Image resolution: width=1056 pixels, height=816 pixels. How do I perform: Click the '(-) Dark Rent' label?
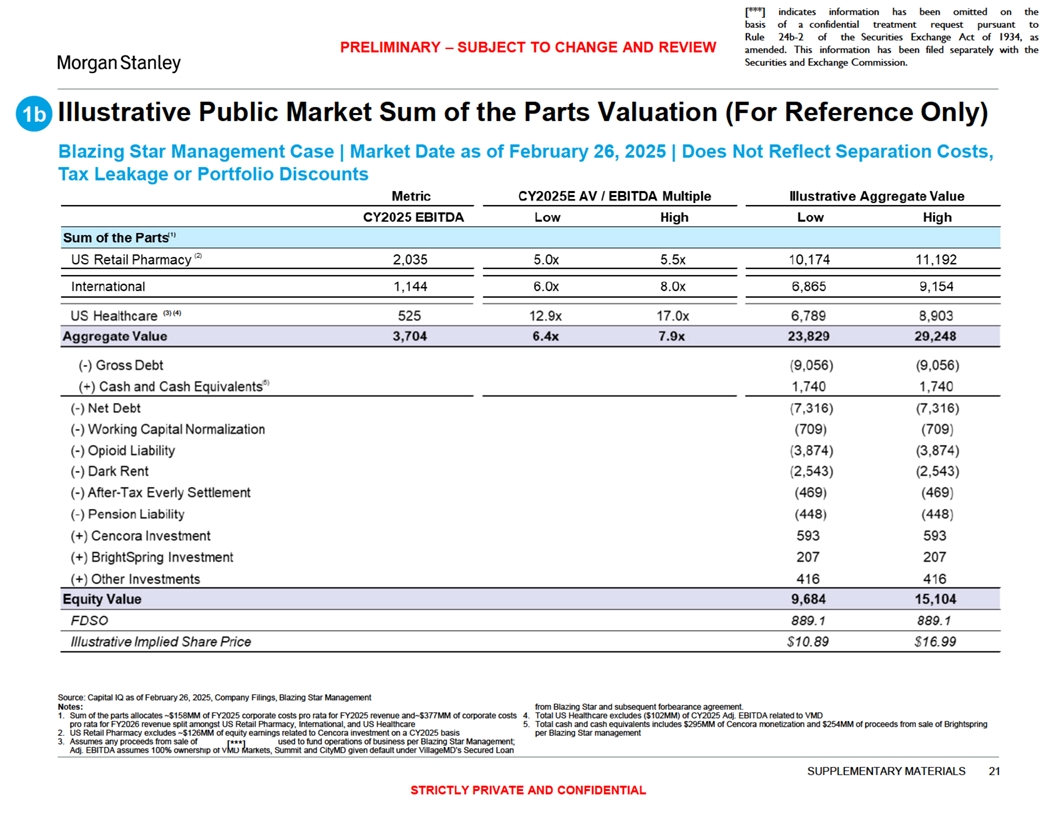pos(109,471)
